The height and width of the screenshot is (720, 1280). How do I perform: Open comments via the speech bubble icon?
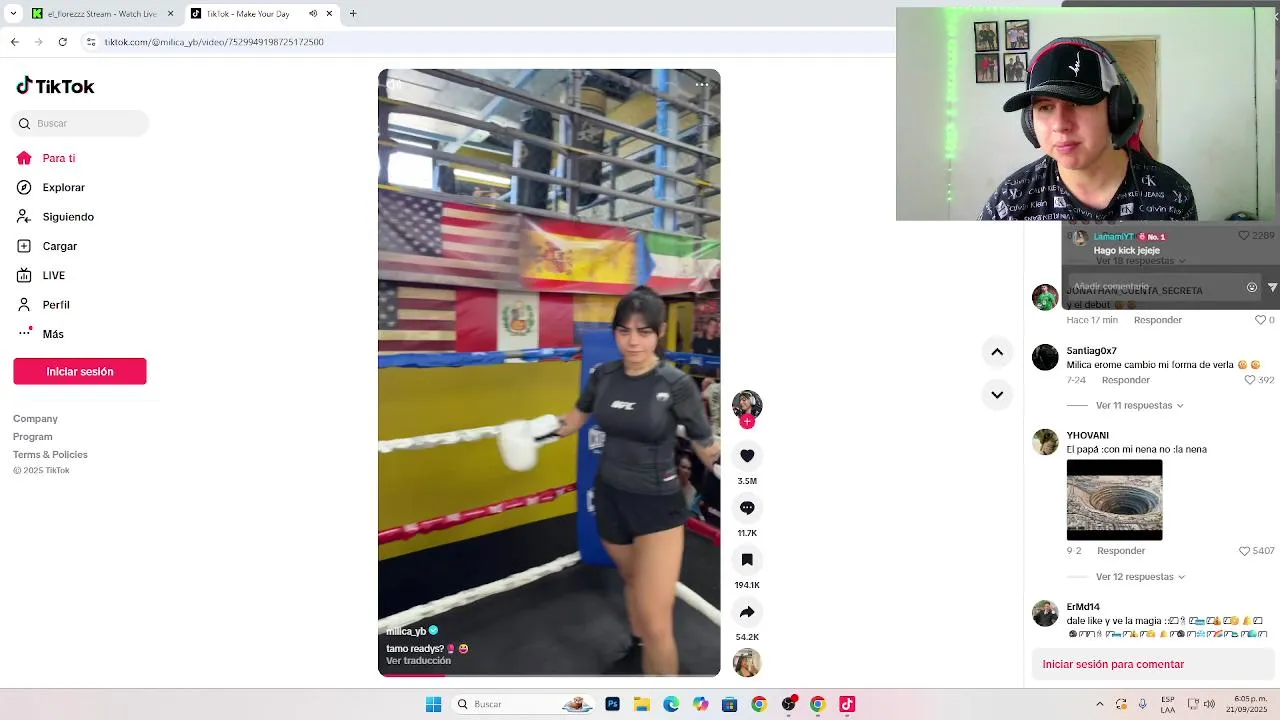[x=747, y=508]
